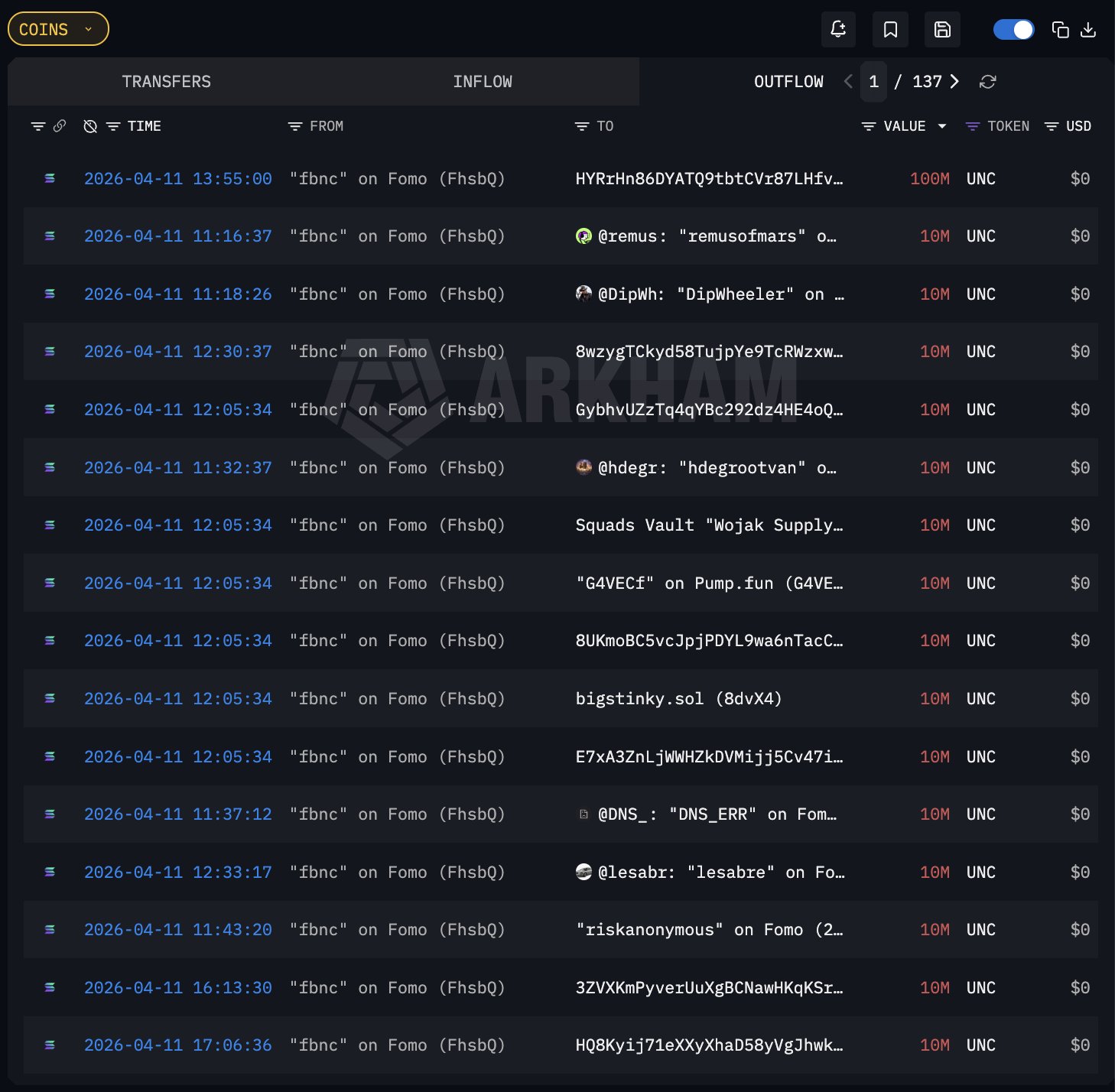The height and width of the screenshot is (1092, 1115).
Task: Click the page number input field
Action: pos(873,82)
